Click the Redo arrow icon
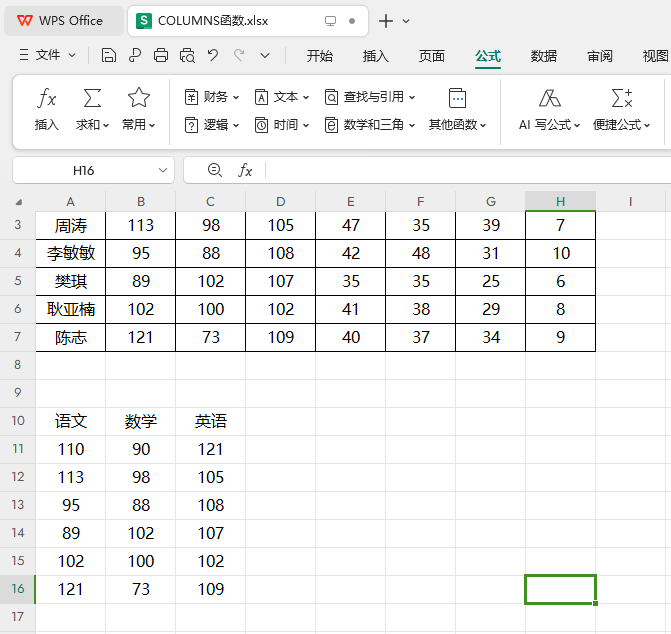 239,55
